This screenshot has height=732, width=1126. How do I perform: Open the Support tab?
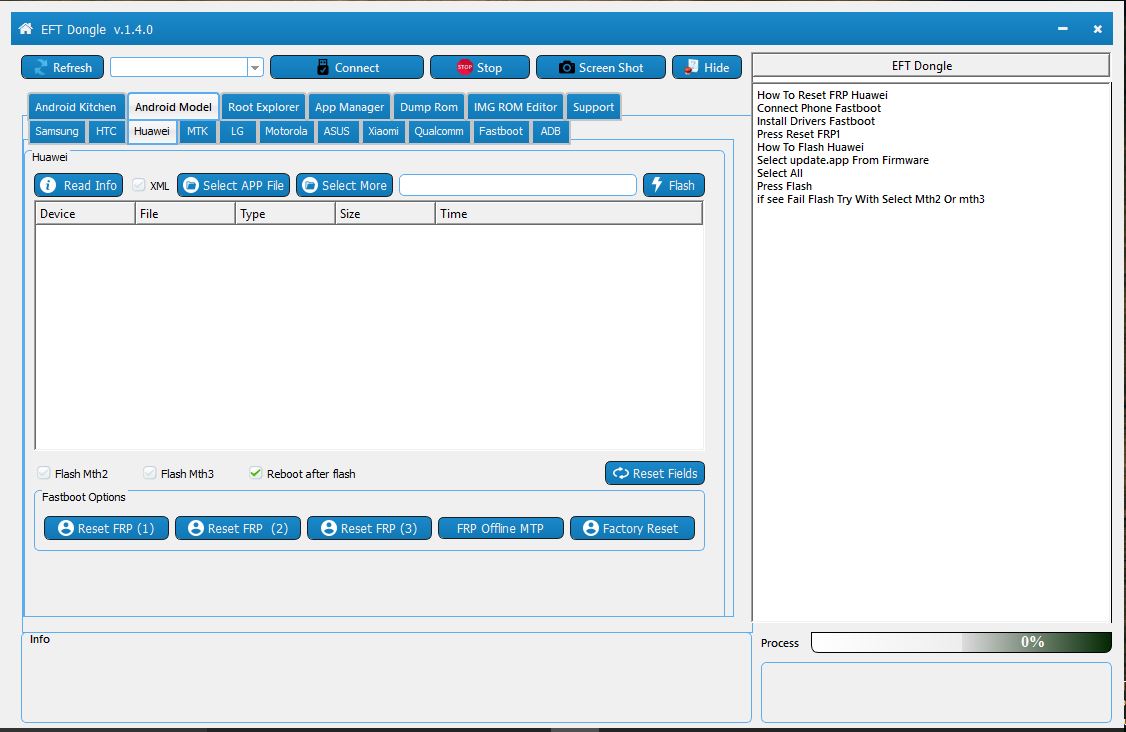click(x=593, y=107)
